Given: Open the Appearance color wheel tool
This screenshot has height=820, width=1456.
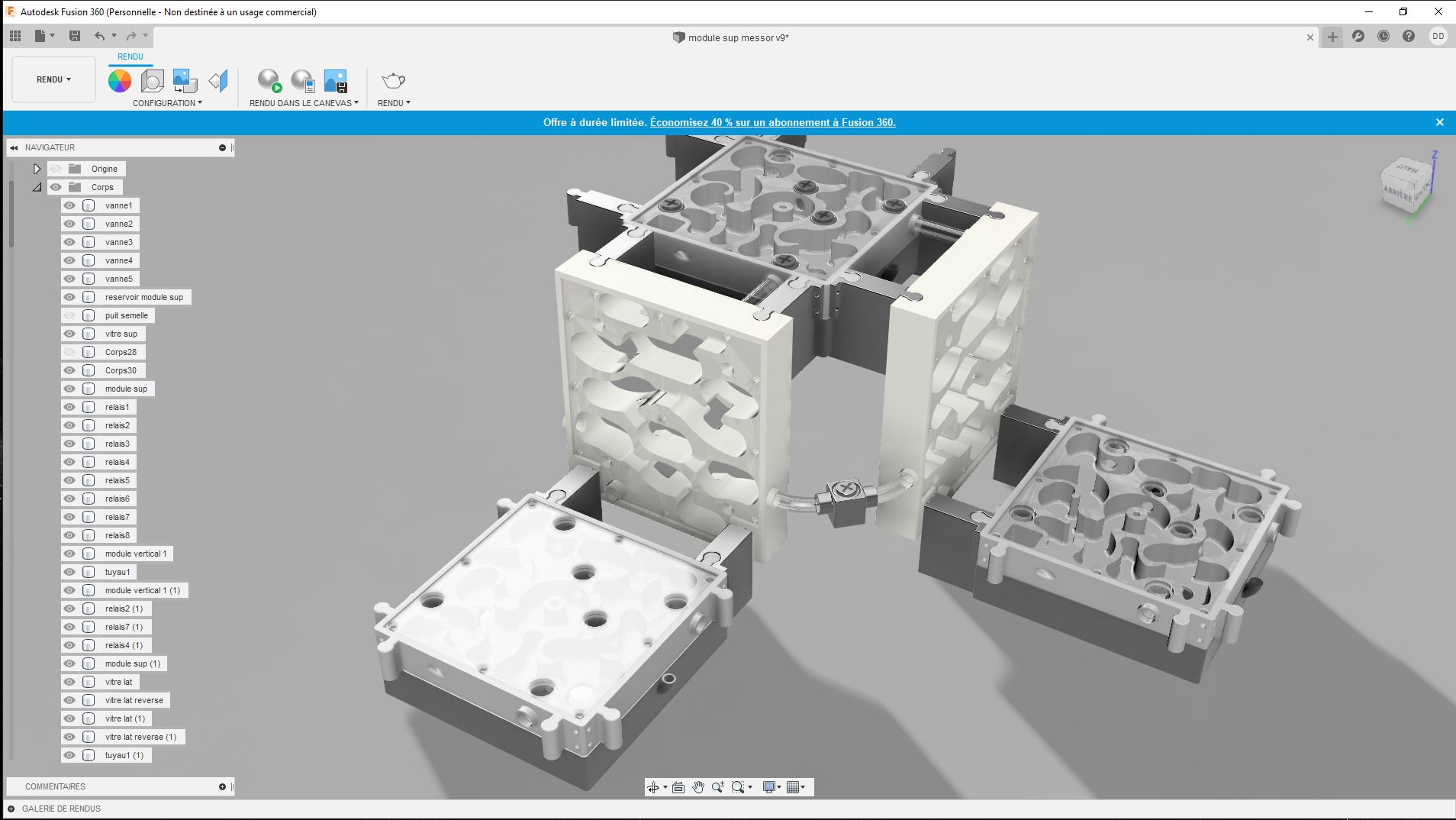Looking at the screenshot, I should coord(120,81).
